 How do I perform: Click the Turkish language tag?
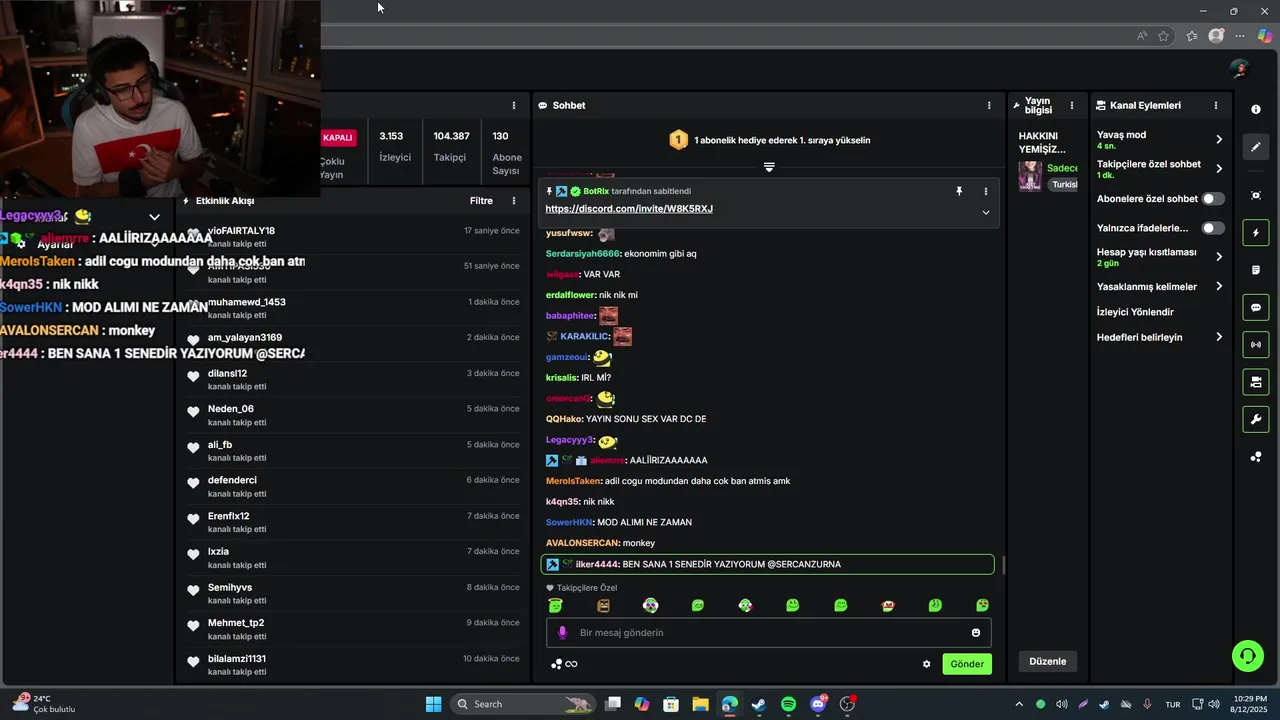tap(1064, 184)
